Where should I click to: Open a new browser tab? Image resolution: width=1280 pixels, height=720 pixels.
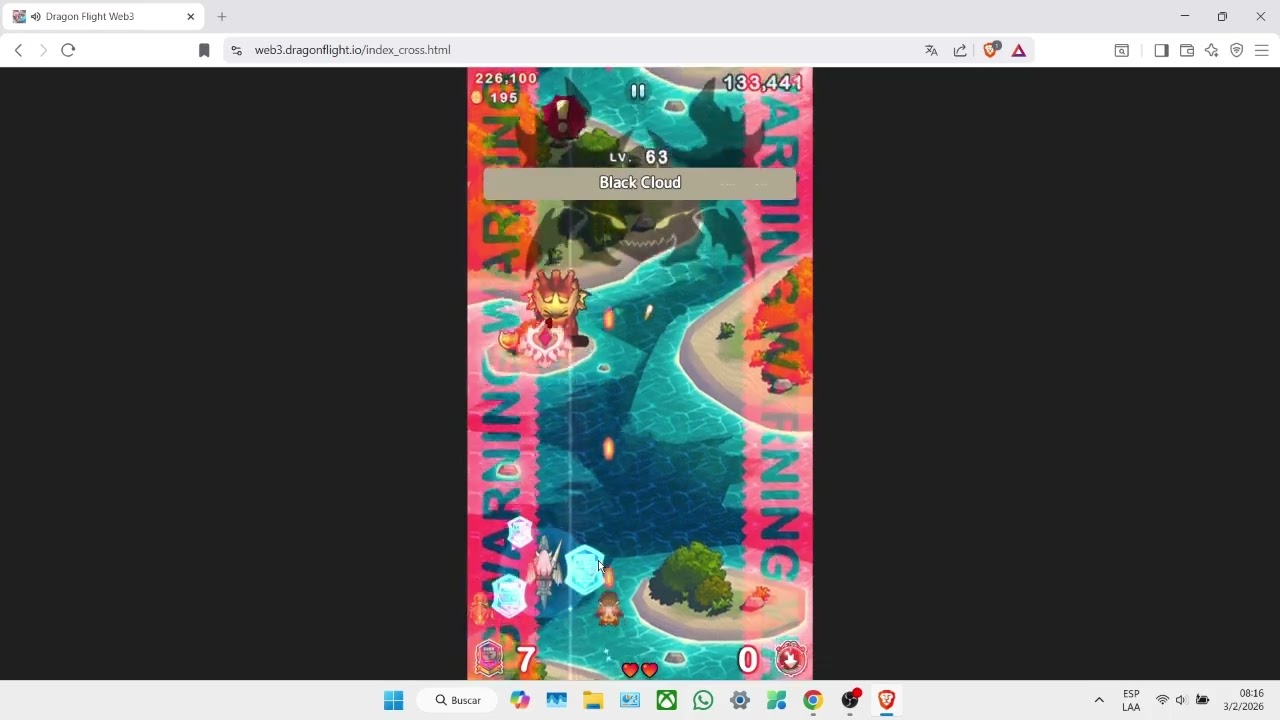tap(222, 17)
